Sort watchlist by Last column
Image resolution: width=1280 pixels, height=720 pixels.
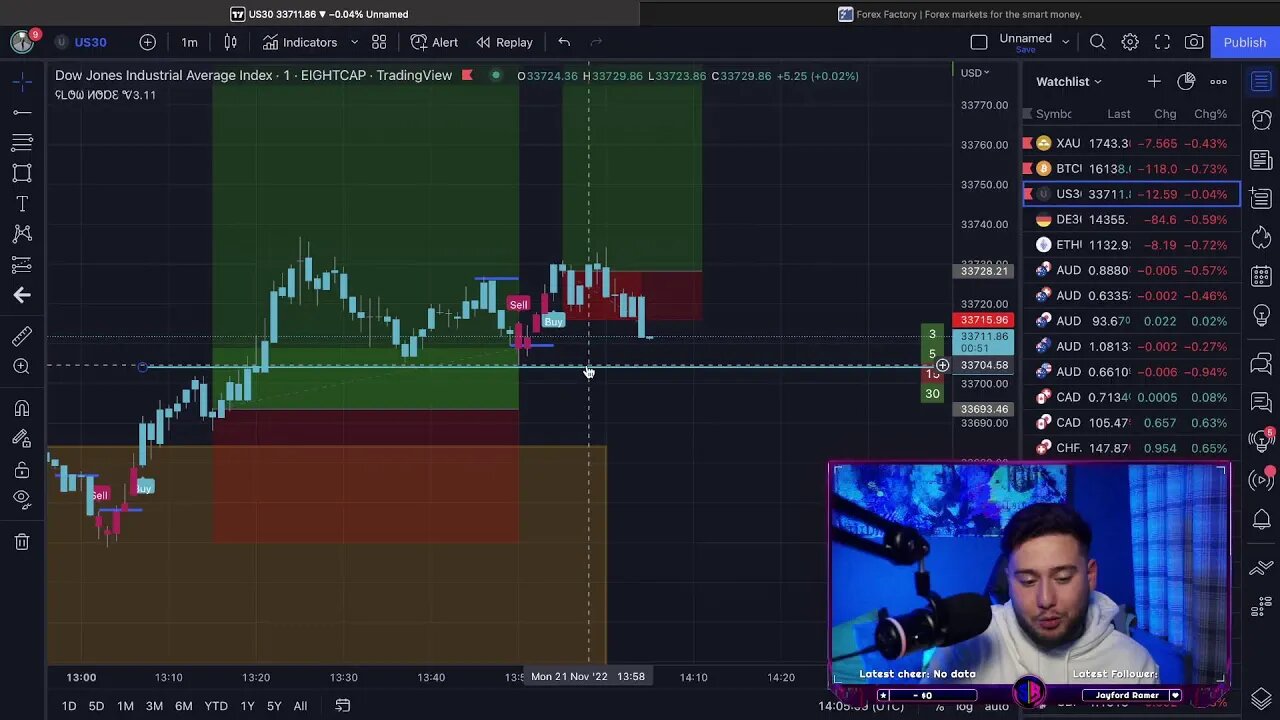[1118, 114]
